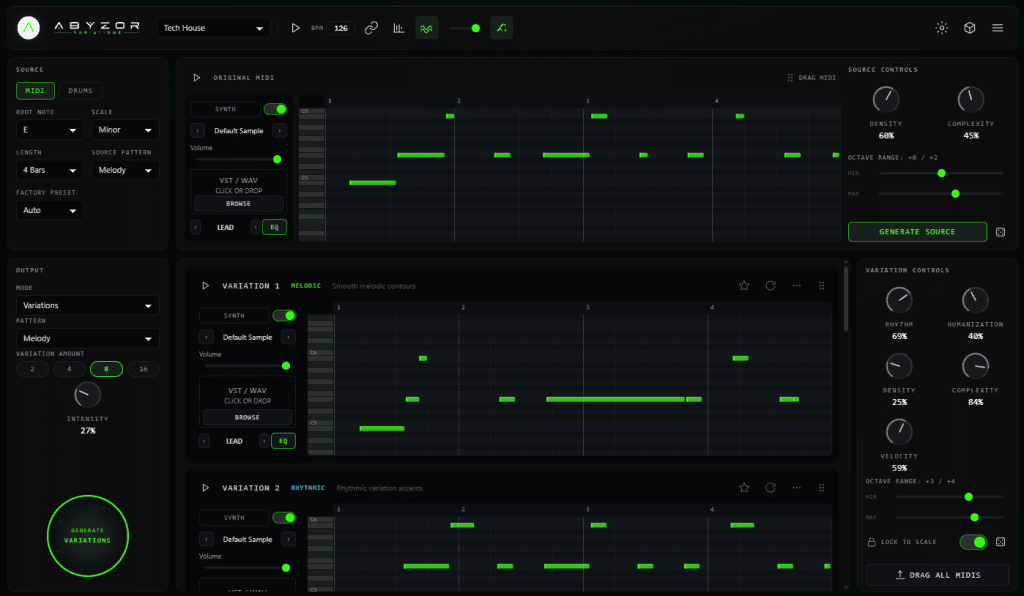Toggle the Original MIDI synth switch

[276, 109]
